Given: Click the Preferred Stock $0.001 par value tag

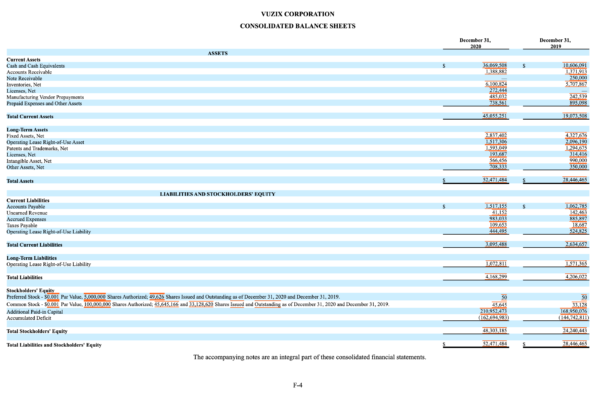Looking at the screenshot, I should pos(52,297).
